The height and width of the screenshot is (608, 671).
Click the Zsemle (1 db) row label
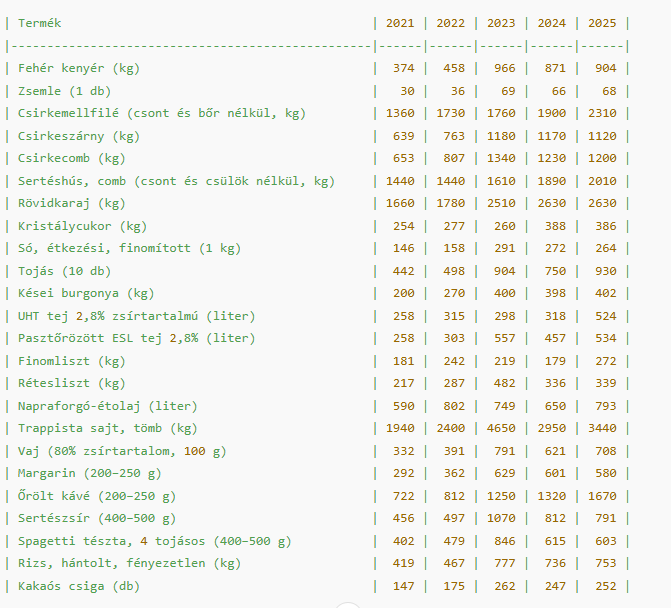point(64,91)
